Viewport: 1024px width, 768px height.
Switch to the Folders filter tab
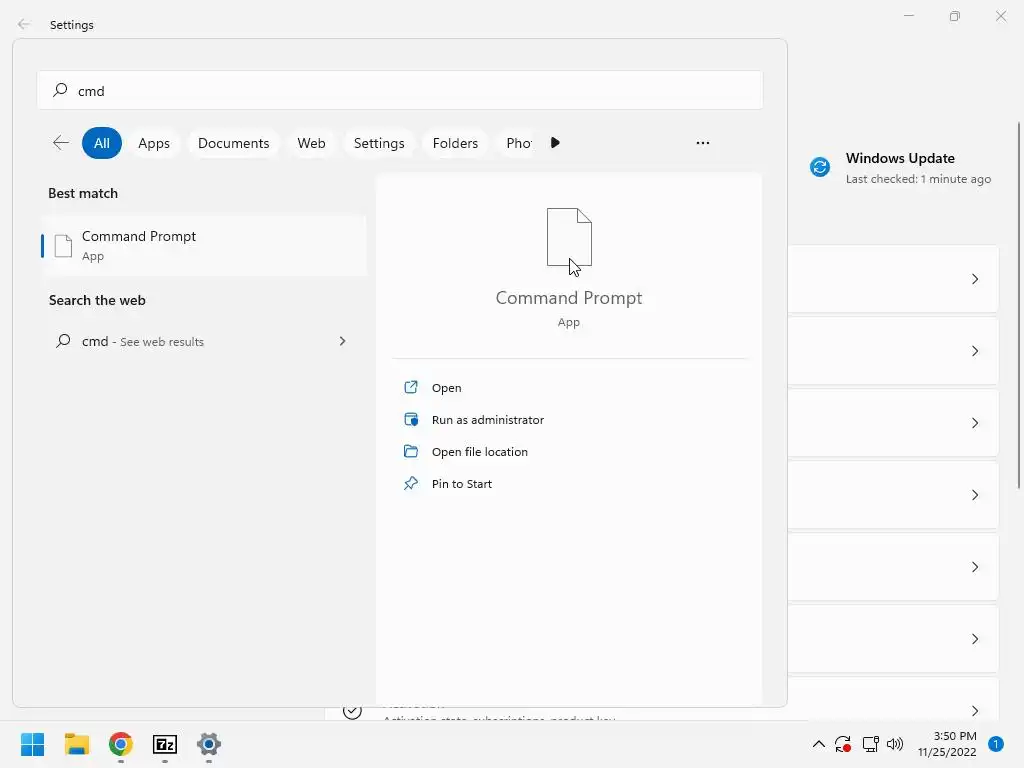click(x=455, y=143)
